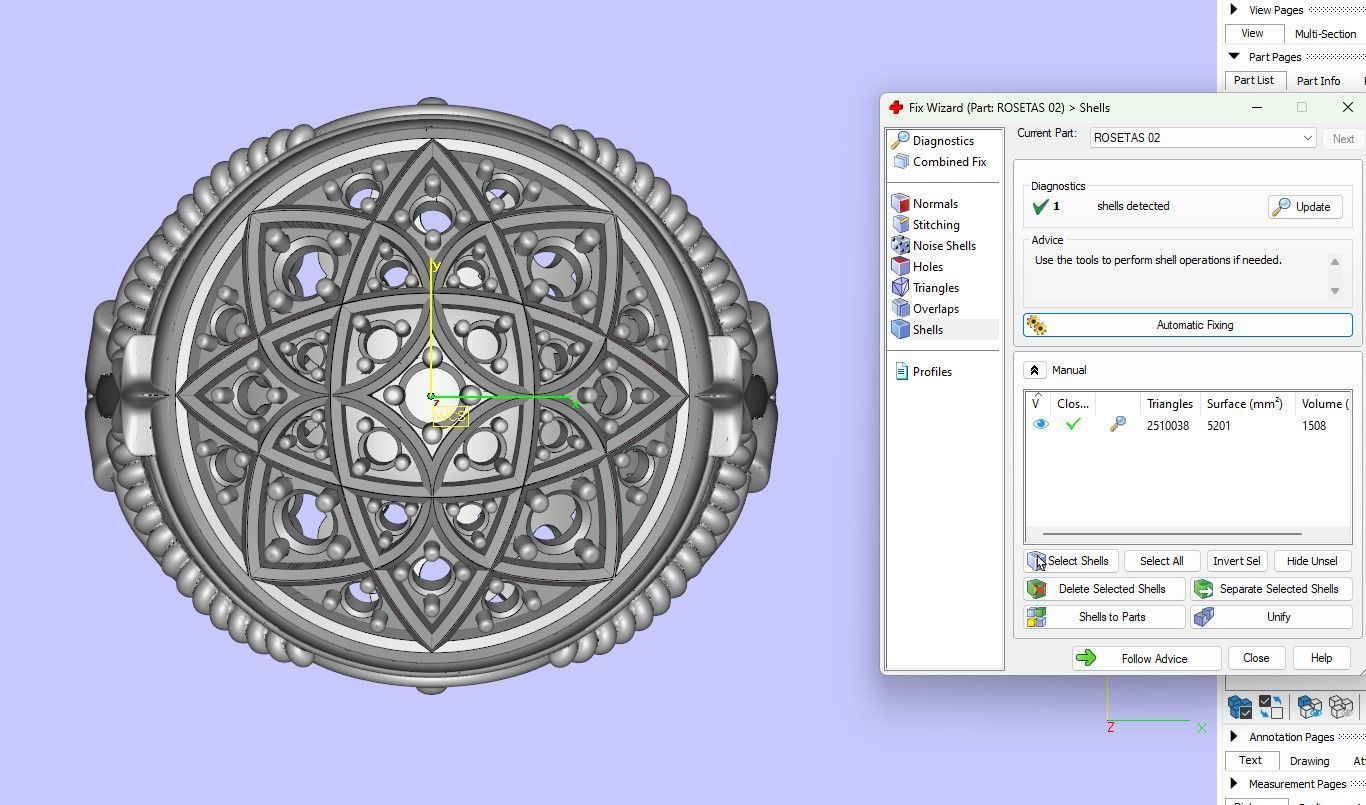This screenshot has height=805, width=1366.
Task: Click the triangles value 2510038
Action: click(x=1168, y=426)
